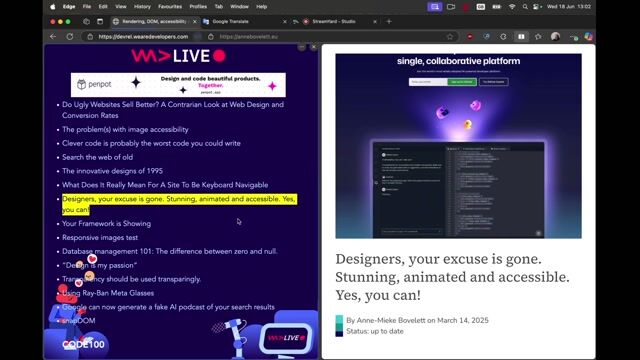Open highlighted 'Designers, your excuse is gone' link
This screenshot has height=360, width=640.
tap(179, 204)
